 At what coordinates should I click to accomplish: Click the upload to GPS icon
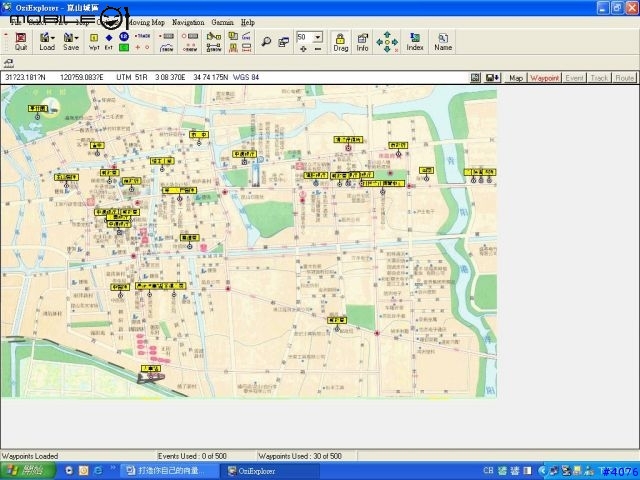click(x=213, y=36)
